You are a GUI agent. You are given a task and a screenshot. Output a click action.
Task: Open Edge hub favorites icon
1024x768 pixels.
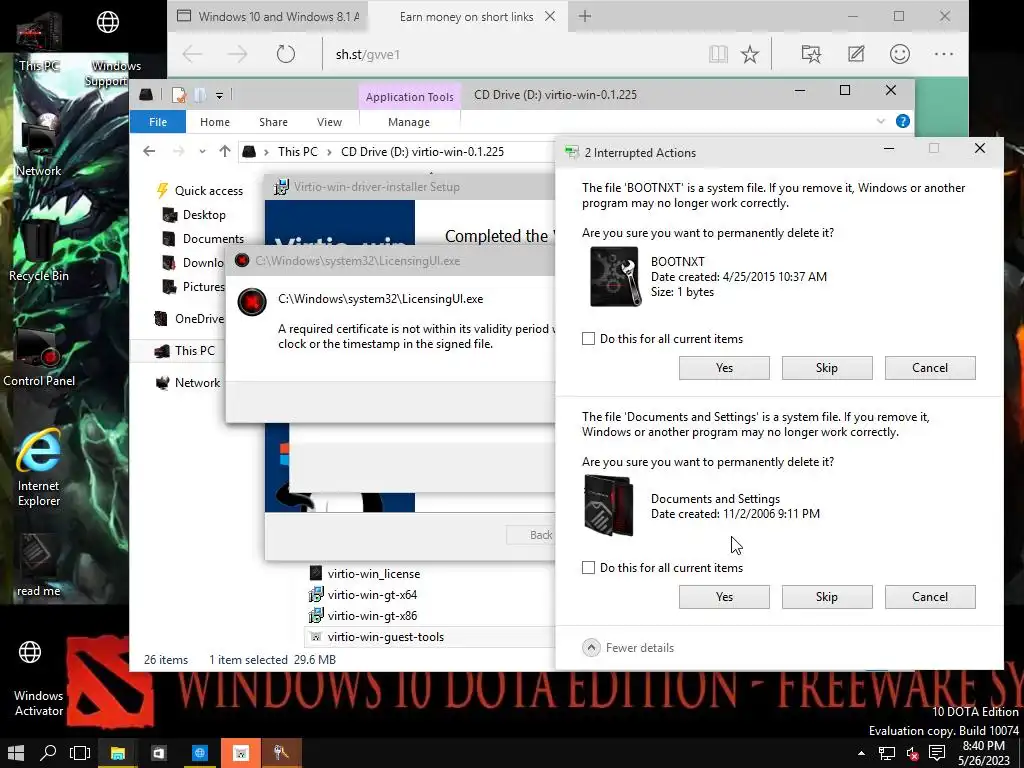click(x=811, y=54)
